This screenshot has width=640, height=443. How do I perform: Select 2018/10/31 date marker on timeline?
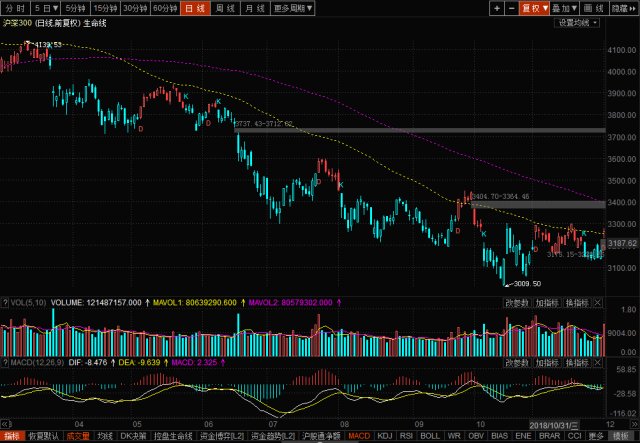click(x=554, y=425)
